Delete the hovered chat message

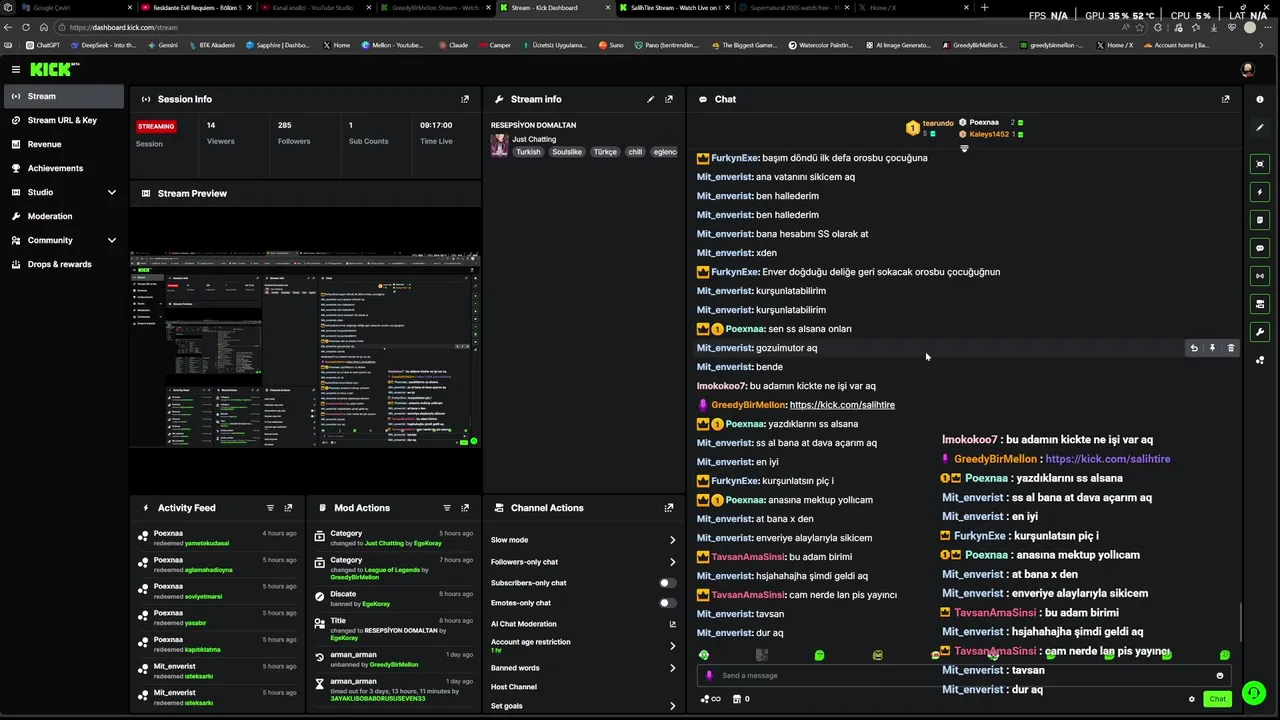click(1231, 348)
